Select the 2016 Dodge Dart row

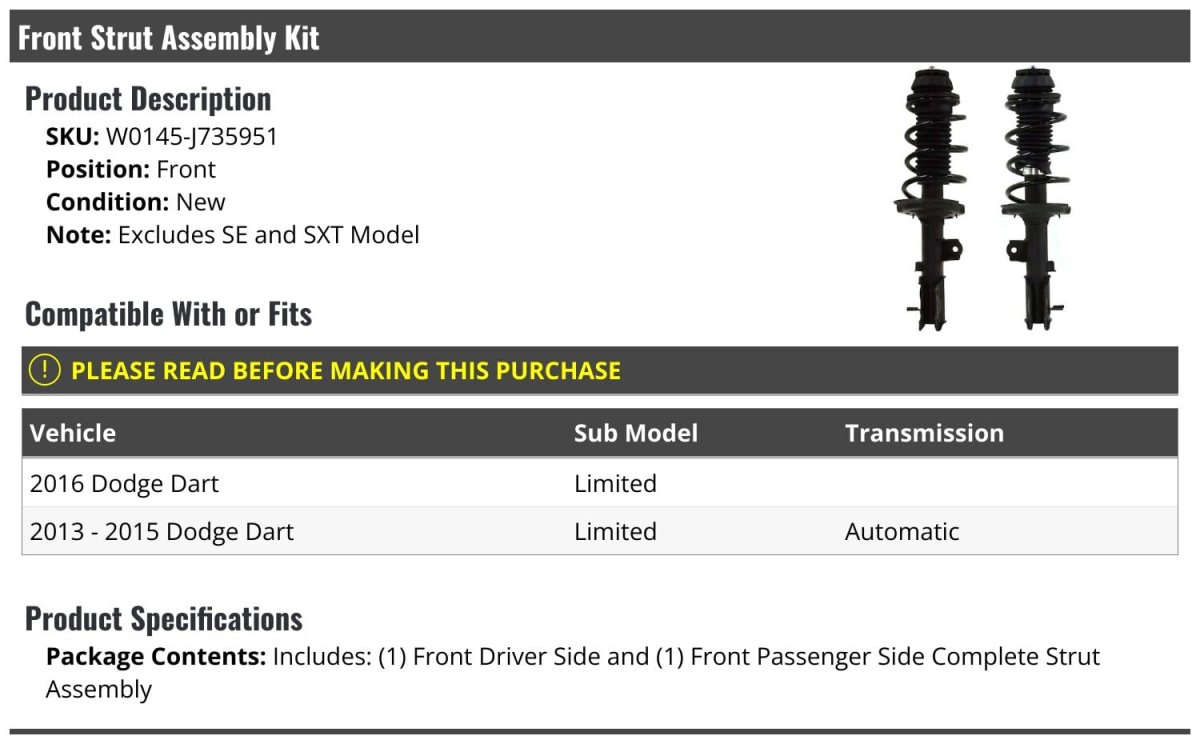click(x=125, y=484)
